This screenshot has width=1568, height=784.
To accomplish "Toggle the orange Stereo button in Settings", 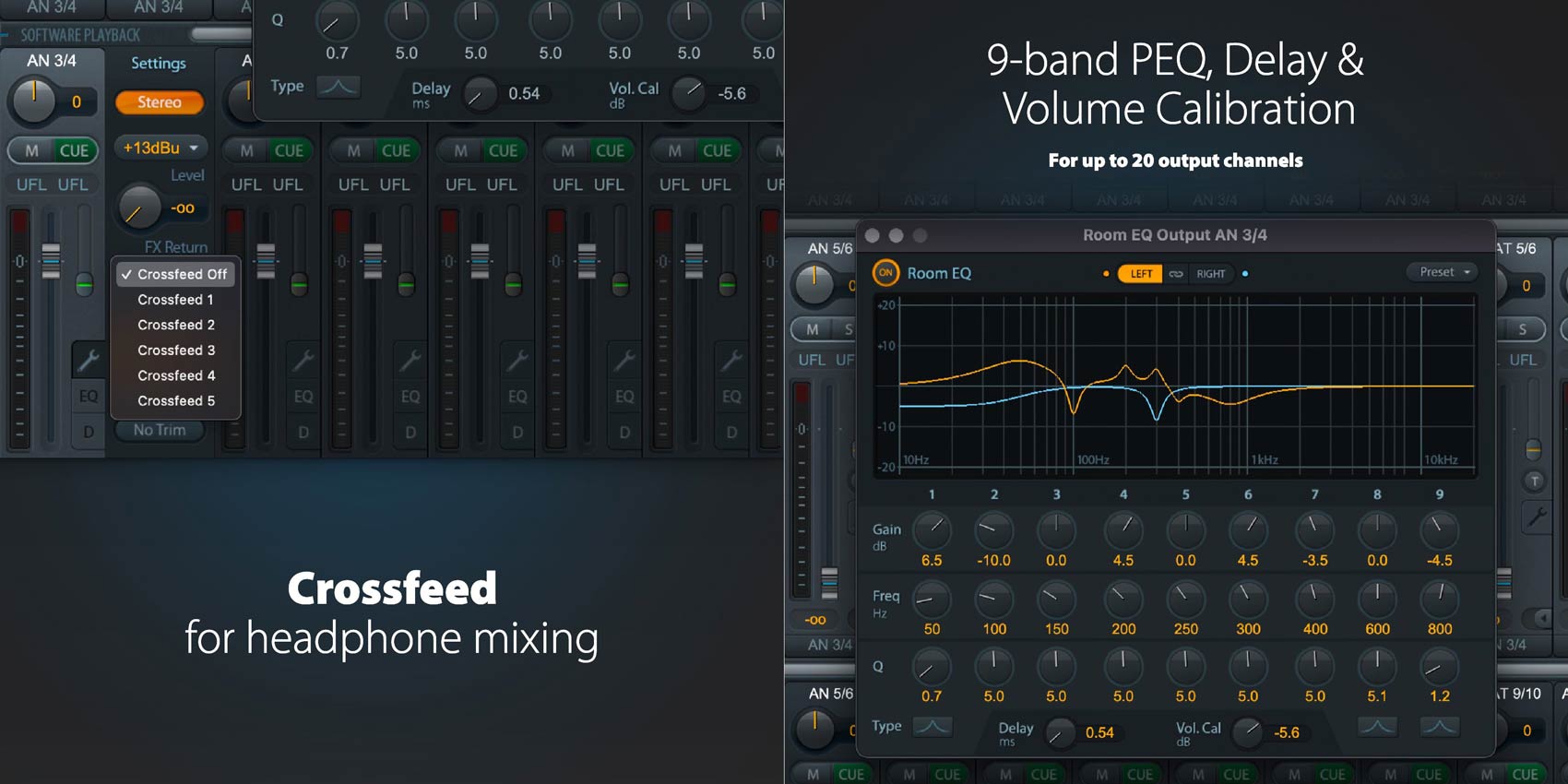I will [160, 102].
